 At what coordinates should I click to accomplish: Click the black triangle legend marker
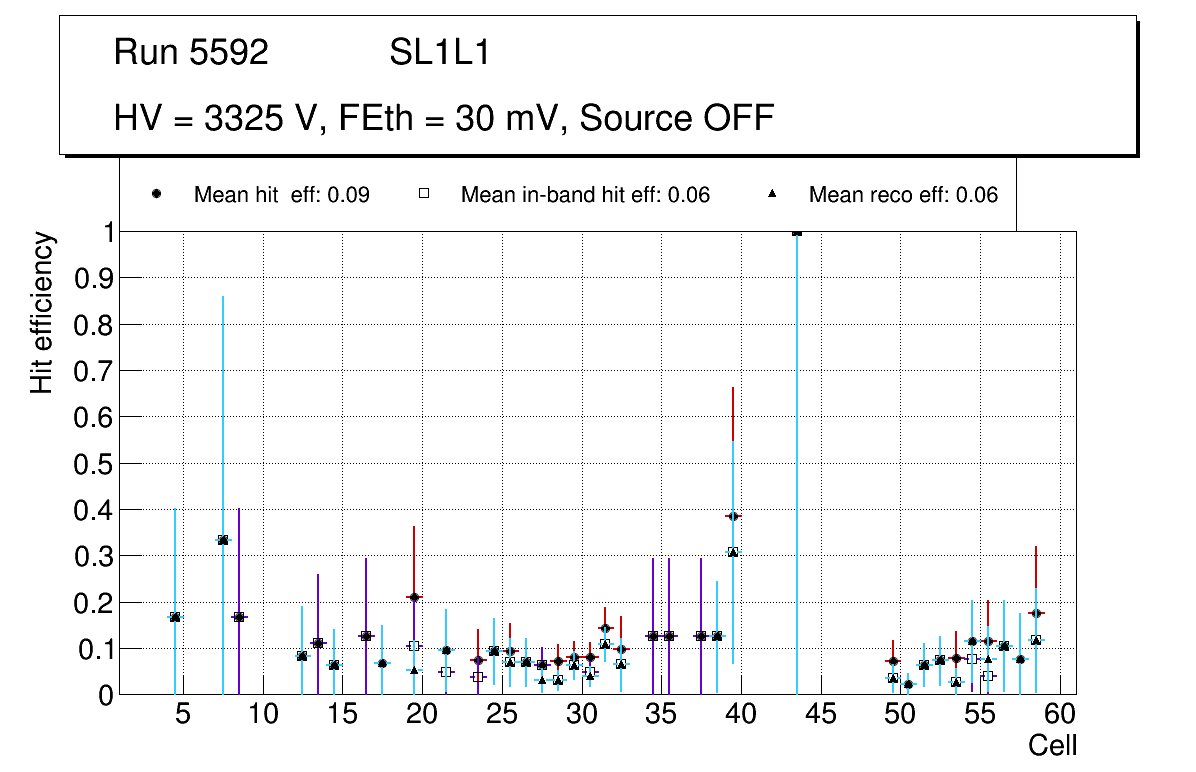tap(772, 194)
